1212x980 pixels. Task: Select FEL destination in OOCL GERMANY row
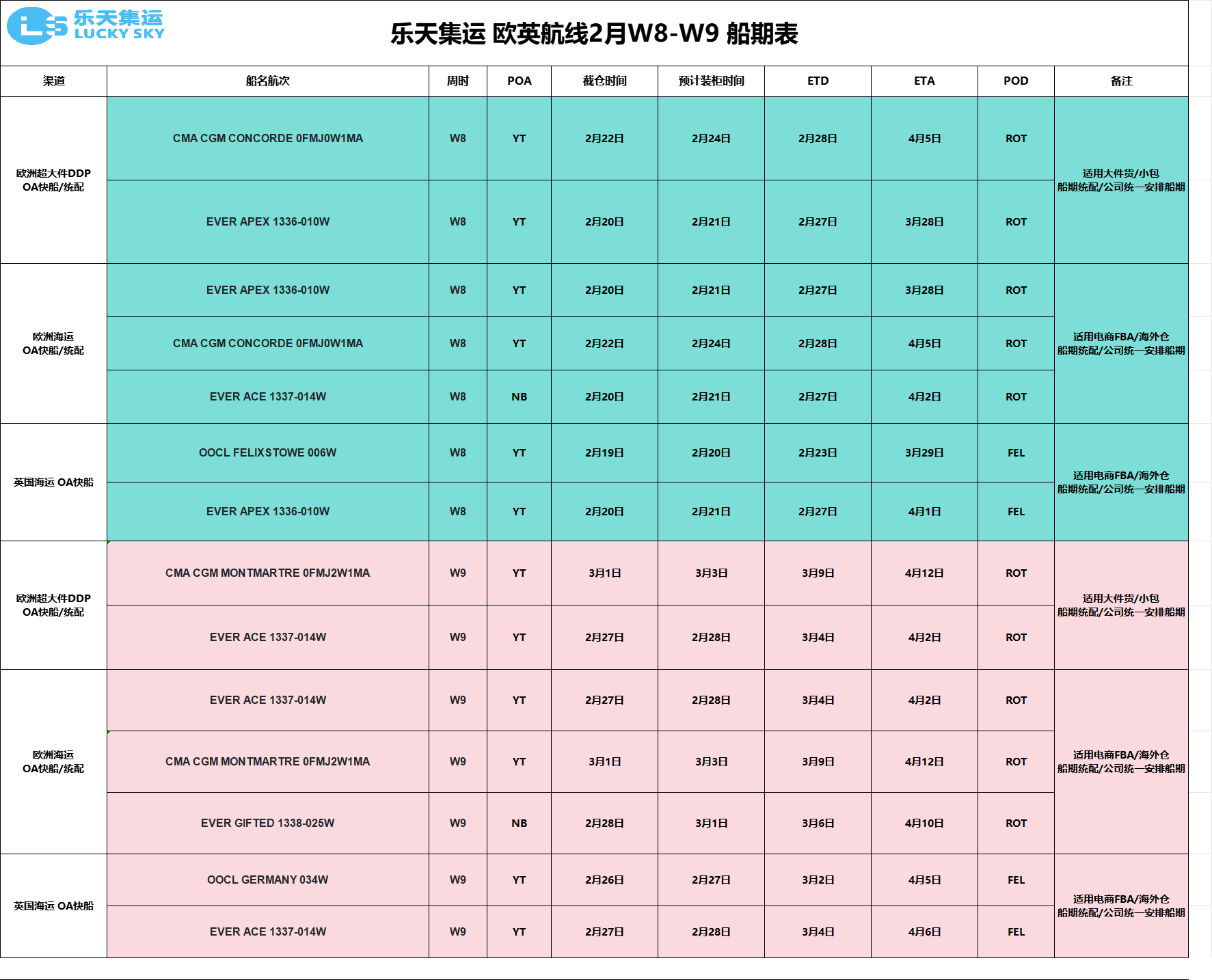tap(1016, 880)
